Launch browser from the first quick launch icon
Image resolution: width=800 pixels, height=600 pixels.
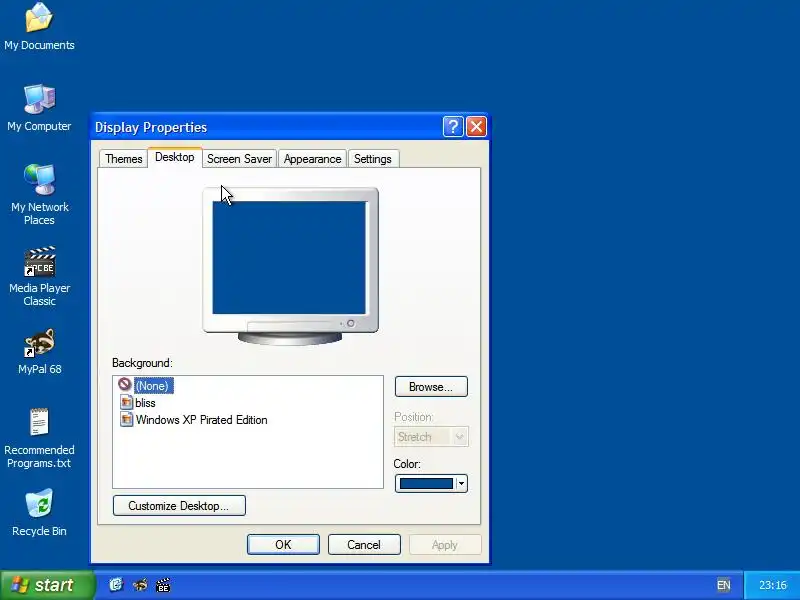116,585
